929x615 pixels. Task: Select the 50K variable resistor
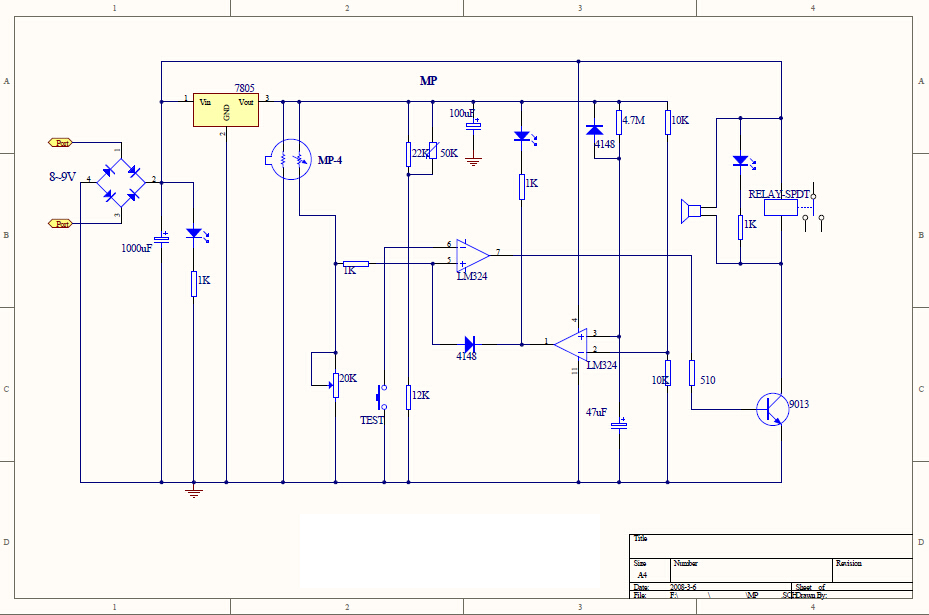pyautogui.click(x=431, y=153)
